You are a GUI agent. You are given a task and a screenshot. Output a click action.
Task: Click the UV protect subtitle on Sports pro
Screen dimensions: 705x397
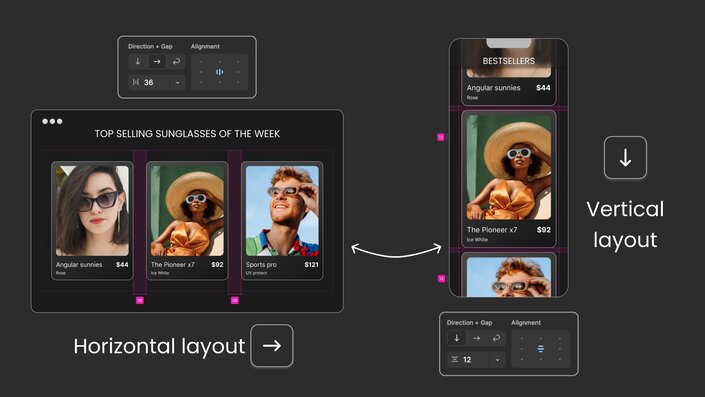tap(256, 273)
